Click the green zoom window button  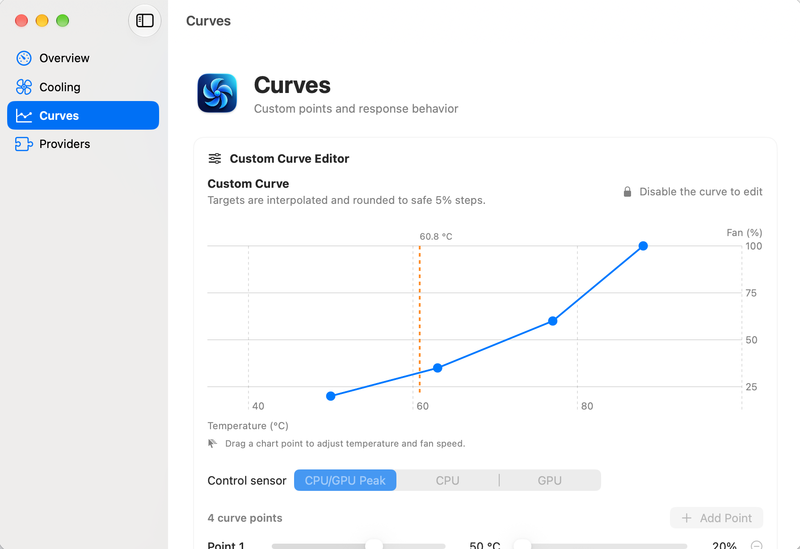click(63, 20)
